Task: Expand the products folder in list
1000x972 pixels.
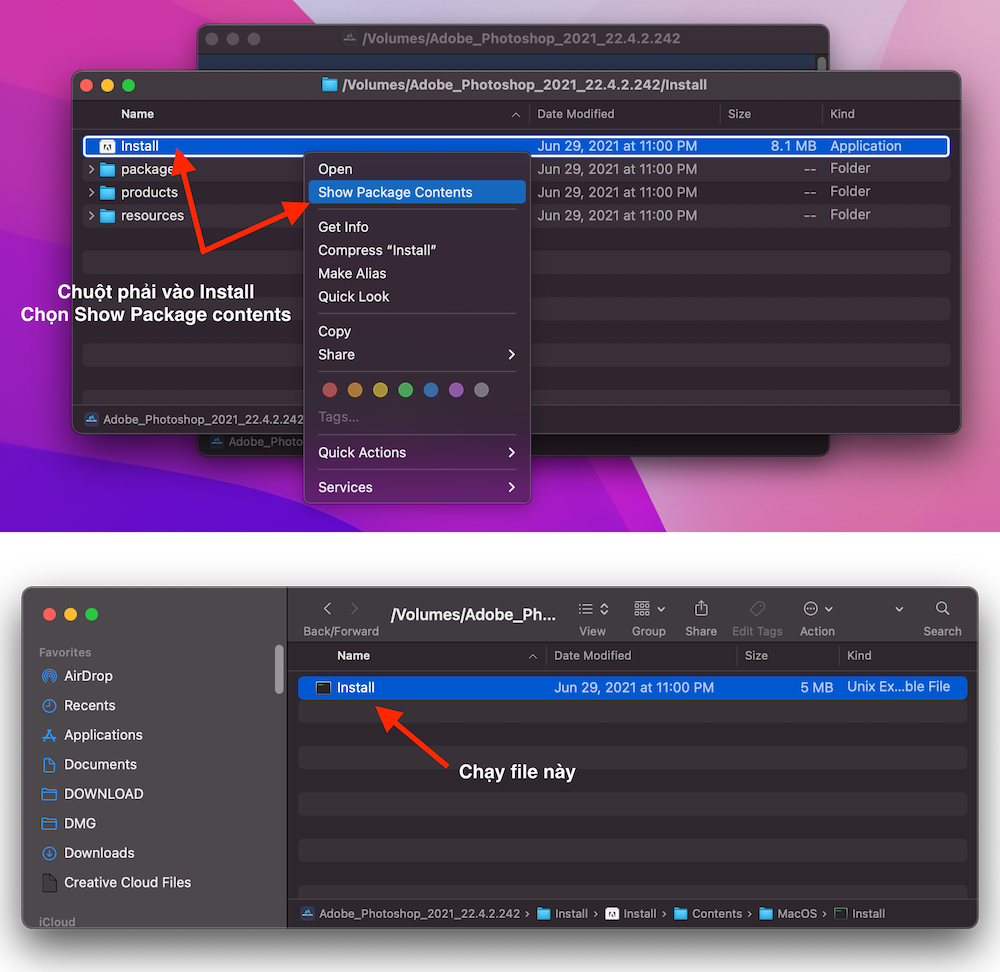Action: point(92,191)
